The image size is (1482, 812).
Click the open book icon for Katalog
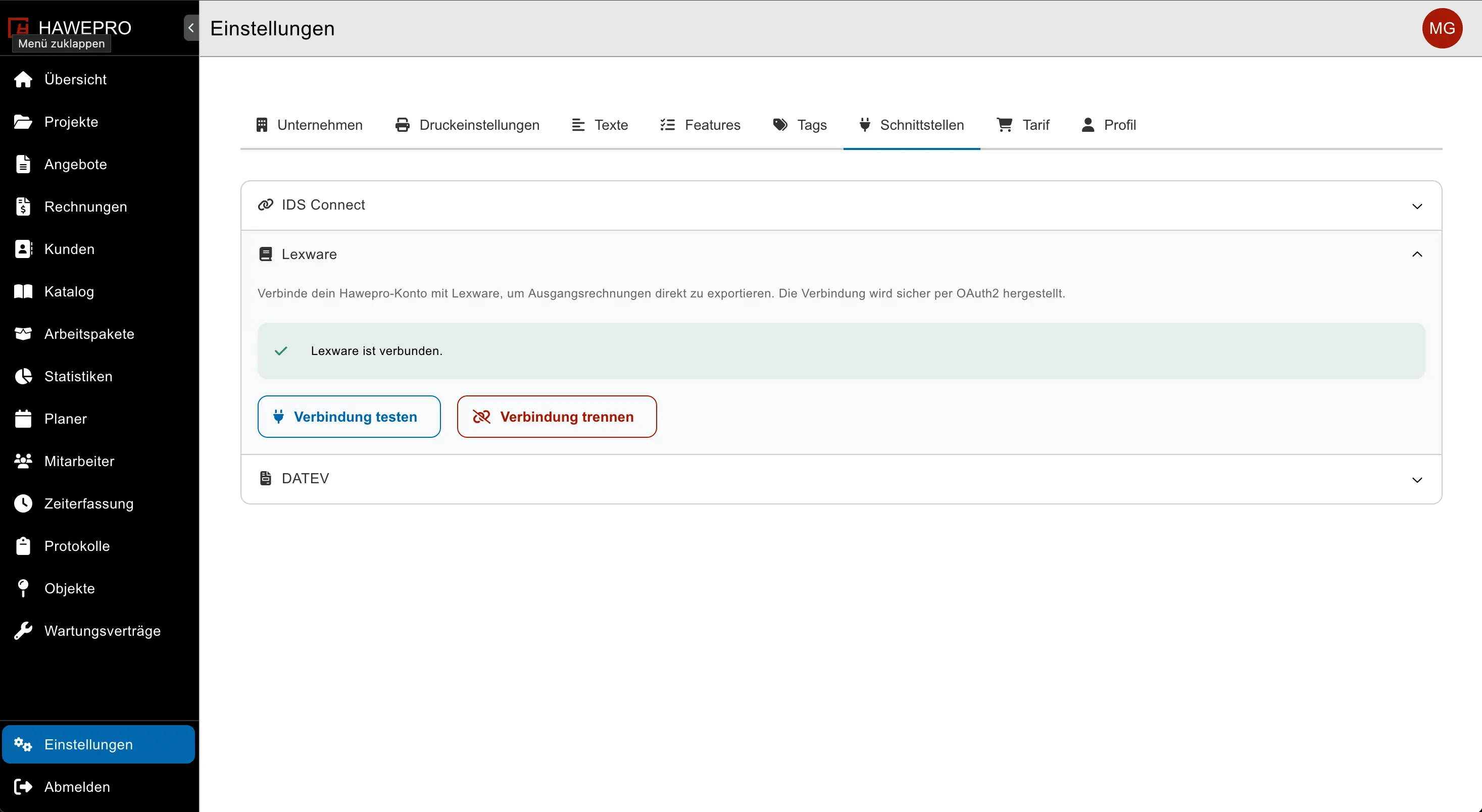tap(23, 291)
